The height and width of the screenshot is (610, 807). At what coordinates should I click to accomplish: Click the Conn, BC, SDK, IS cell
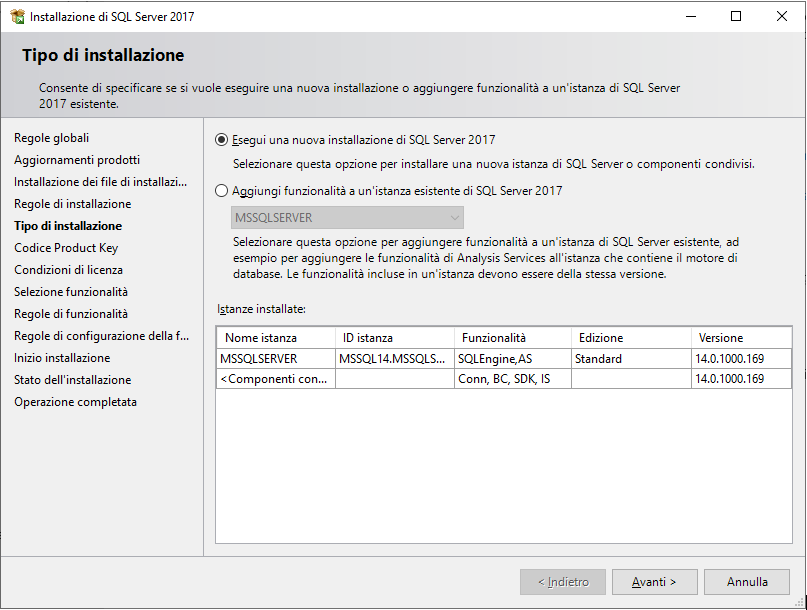[x=513, y=379]
